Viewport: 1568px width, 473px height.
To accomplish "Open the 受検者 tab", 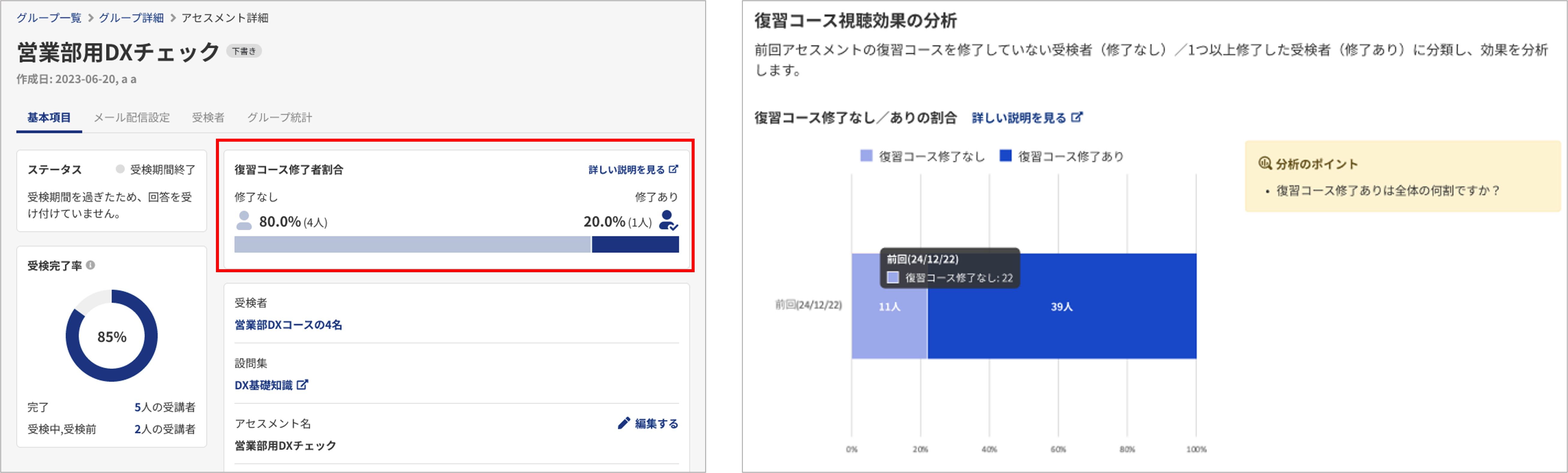I will pos(208,117).
